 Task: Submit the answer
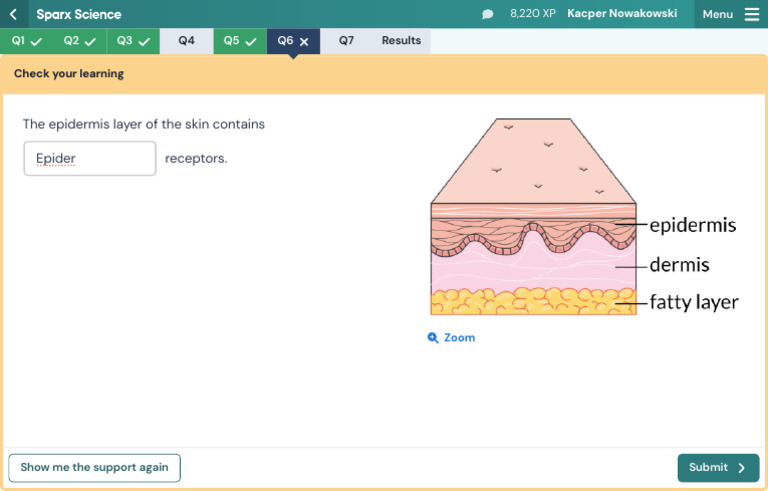718,467
